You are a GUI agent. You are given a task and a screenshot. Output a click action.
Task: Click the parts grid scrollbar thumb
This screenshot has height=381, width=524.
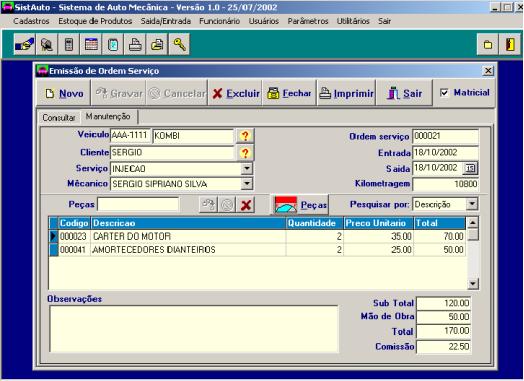coord(473,235)
